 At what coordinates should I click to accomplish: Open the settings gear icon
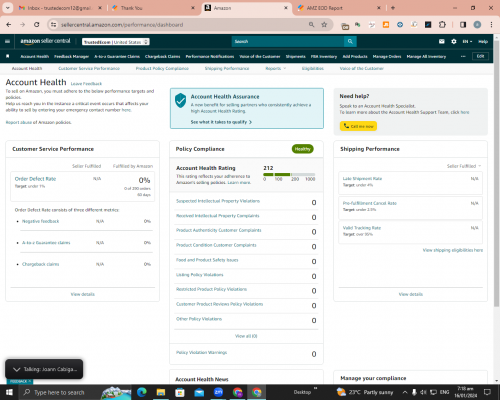pyautogui.click(x=454, y=41)
